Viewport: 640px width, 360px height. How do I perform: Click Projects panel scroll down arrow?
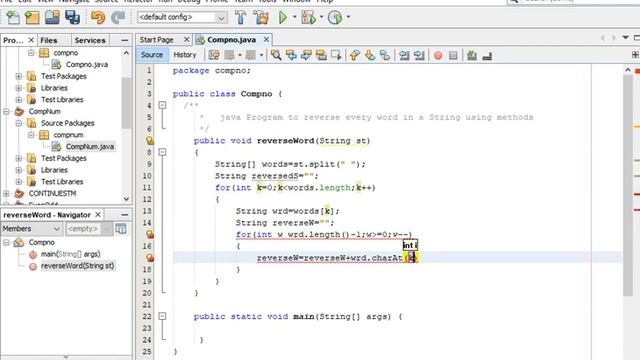[127, 199]
